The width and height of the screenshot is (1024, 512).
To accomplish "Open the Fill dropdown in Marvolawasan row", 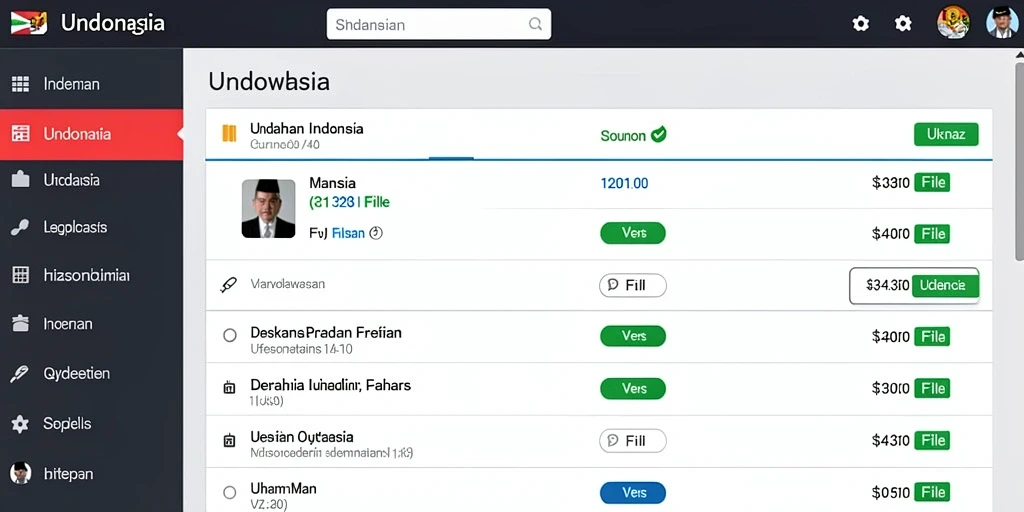I will (x=633, y=285).
